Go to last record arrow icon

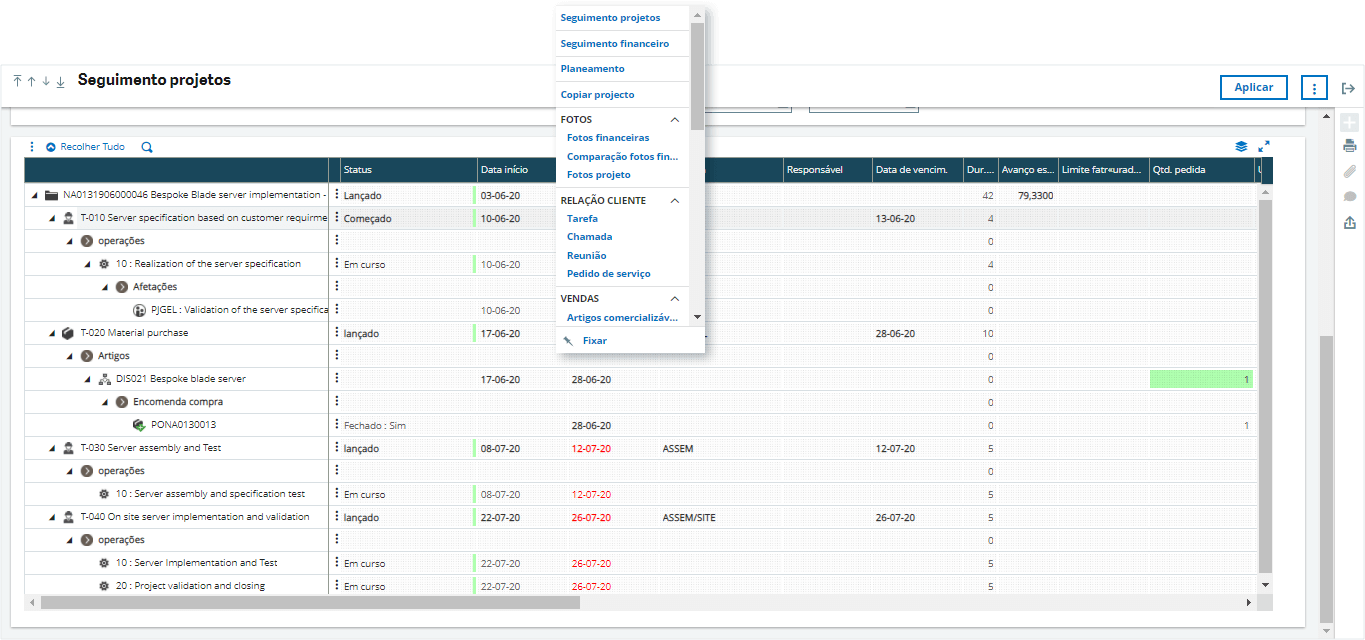tap(60, 81)
